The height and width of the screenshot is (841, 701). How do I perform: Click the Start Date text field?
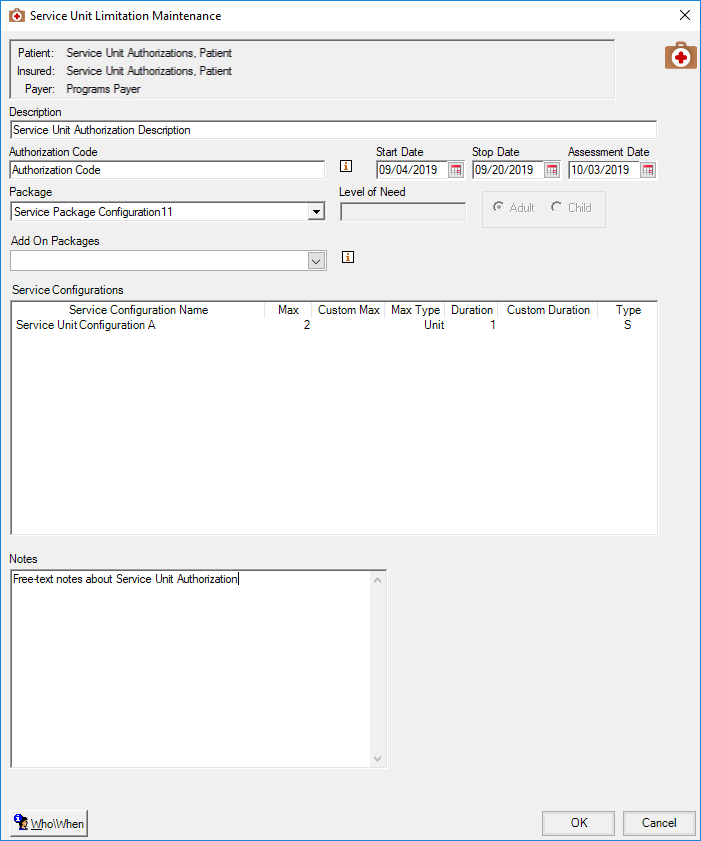(x=412, y=170)
